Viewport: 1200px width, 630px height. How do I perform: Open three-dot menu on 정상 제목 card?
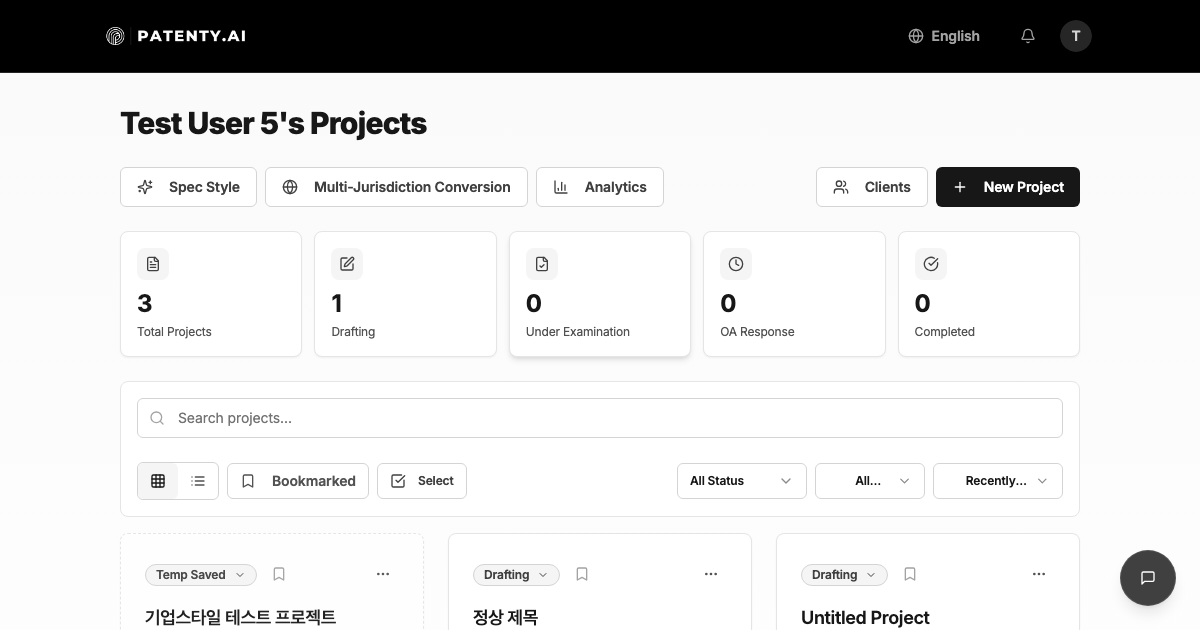click(x=711, y=574)
